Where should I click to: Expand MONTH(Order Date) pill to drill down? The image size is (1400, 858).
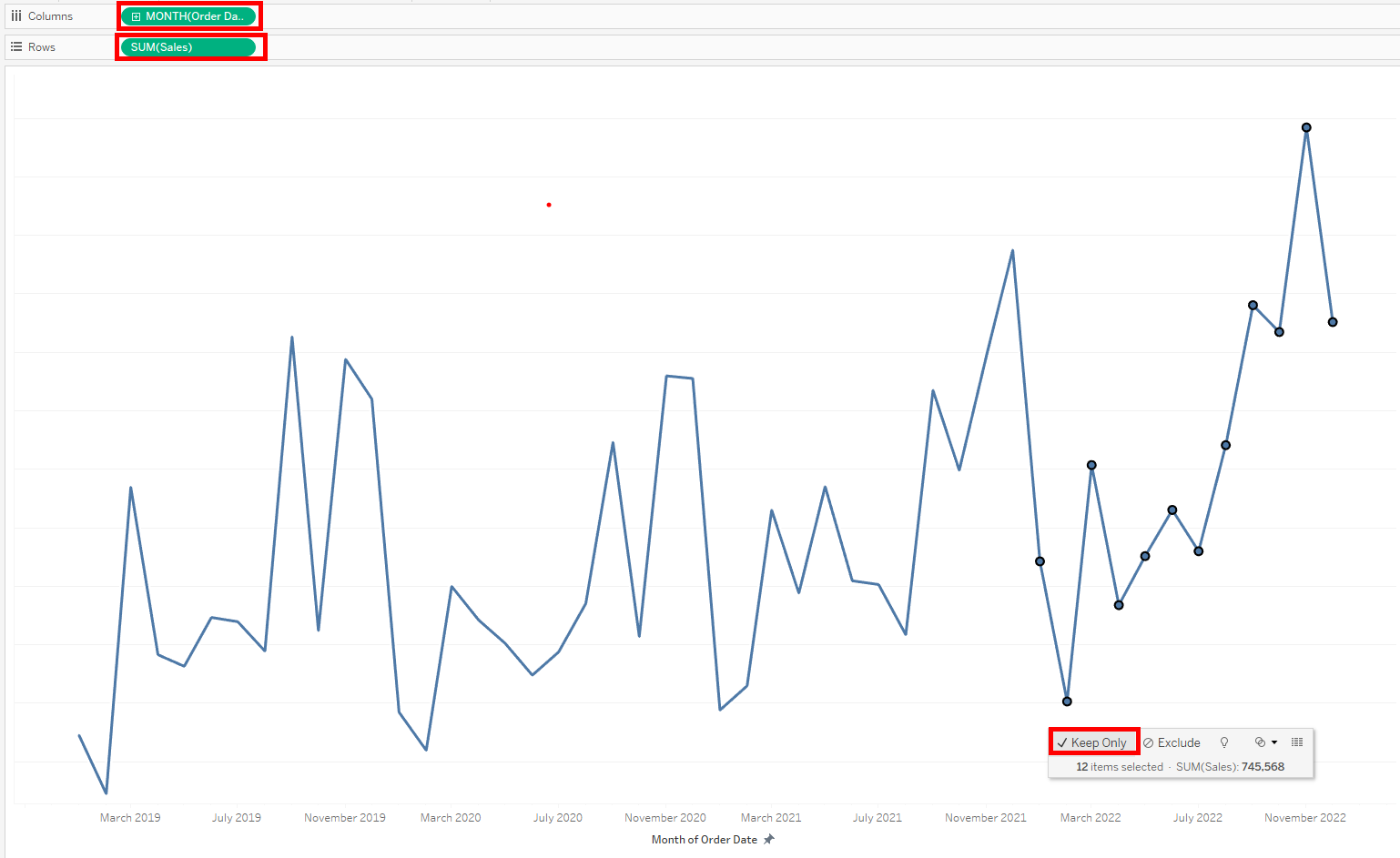pyautogui.click(x=136, y=15)
